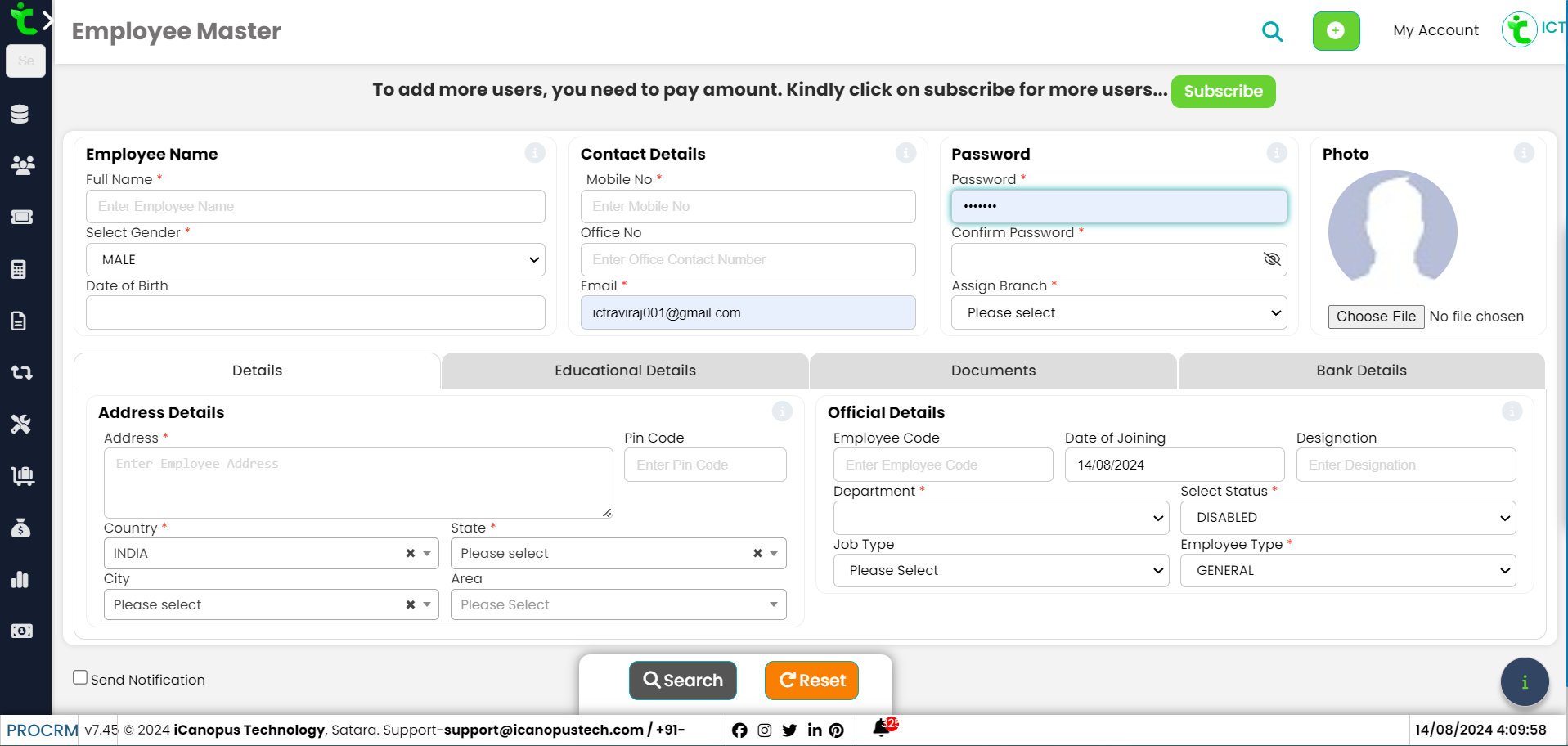Image resolution: width=1568 pixels, height=746 pixels.
Task: Open the users group icon in sidebar
Action: click(22, 165)
